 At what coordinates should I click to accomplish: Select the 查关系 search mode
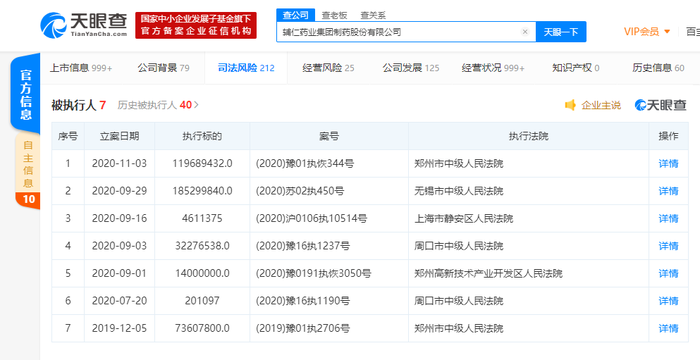click(373, 15)
